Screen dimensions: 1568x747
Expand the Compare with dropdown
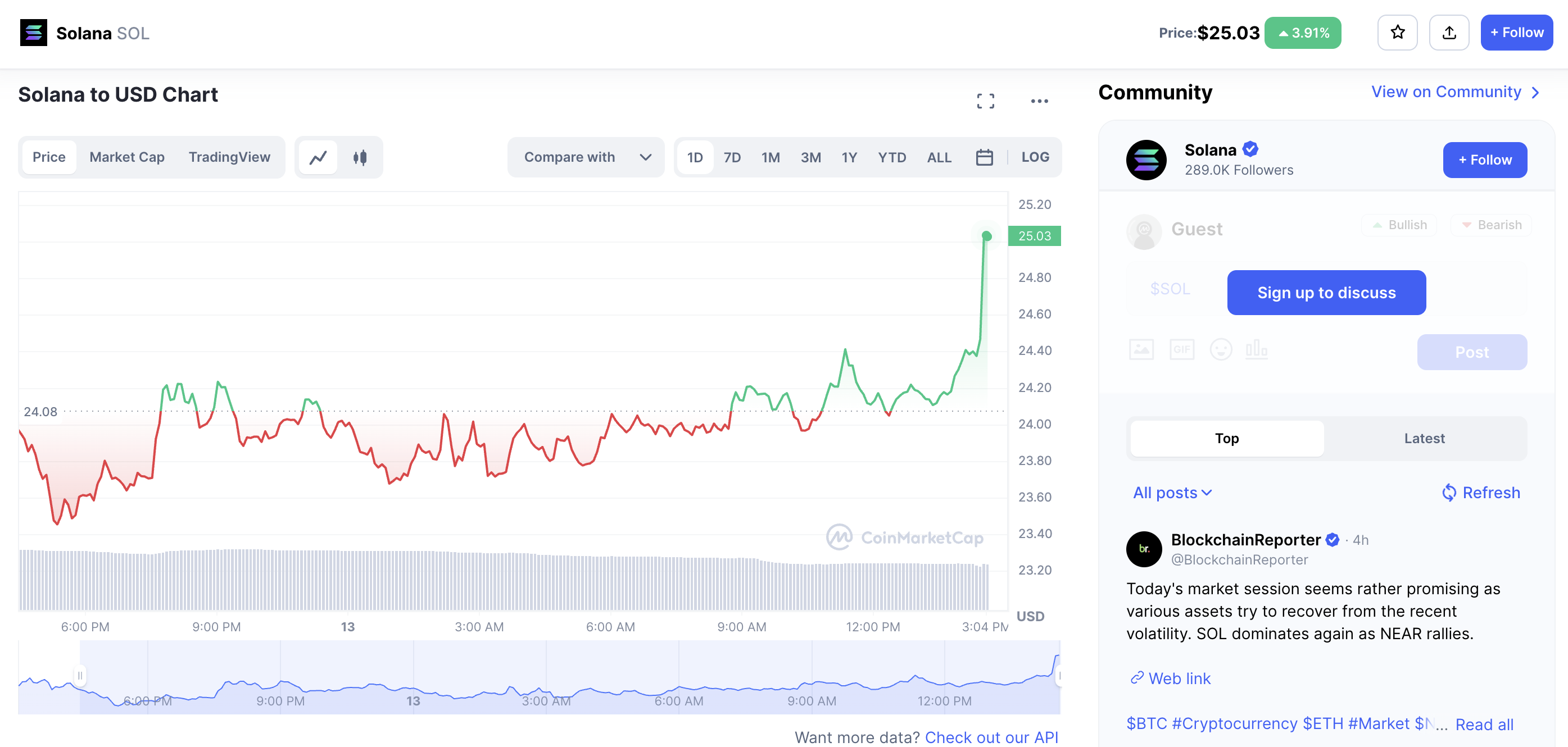(586, 158)
